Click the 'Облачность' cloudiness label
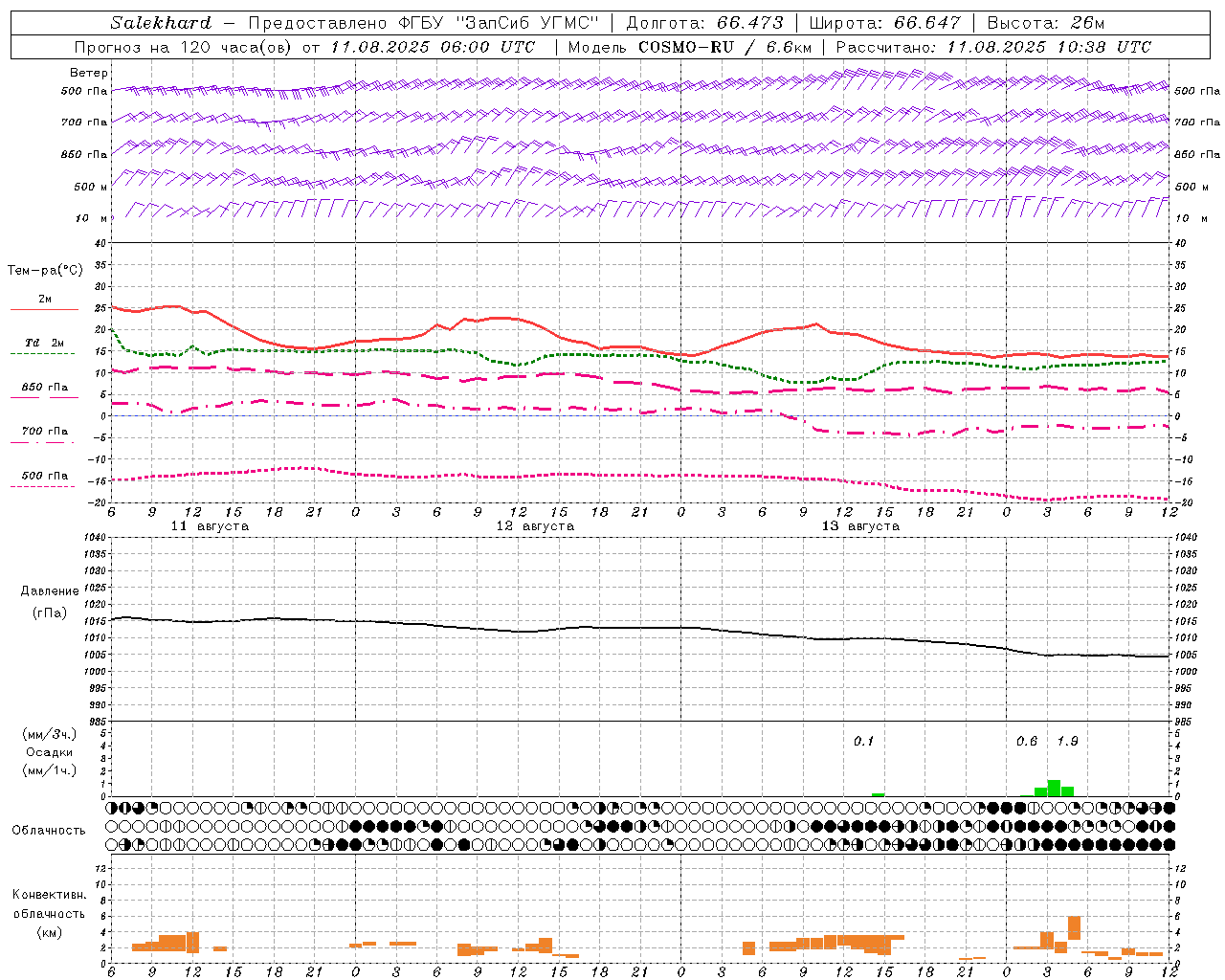This screenshot has width=1225, height=980. 49,830
